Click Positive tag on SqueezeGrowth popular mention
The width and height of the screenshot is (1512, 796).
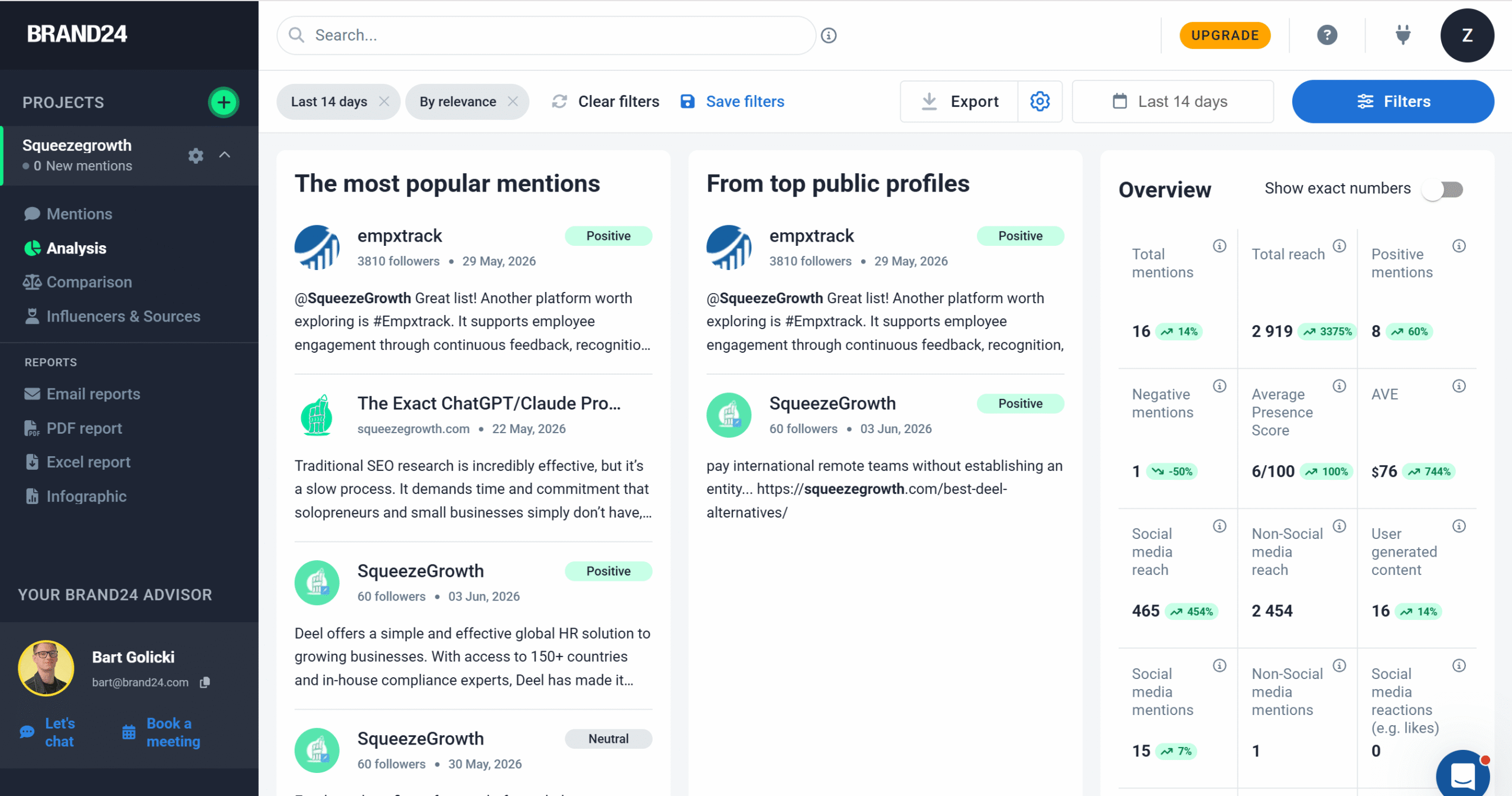click(608, 571)
